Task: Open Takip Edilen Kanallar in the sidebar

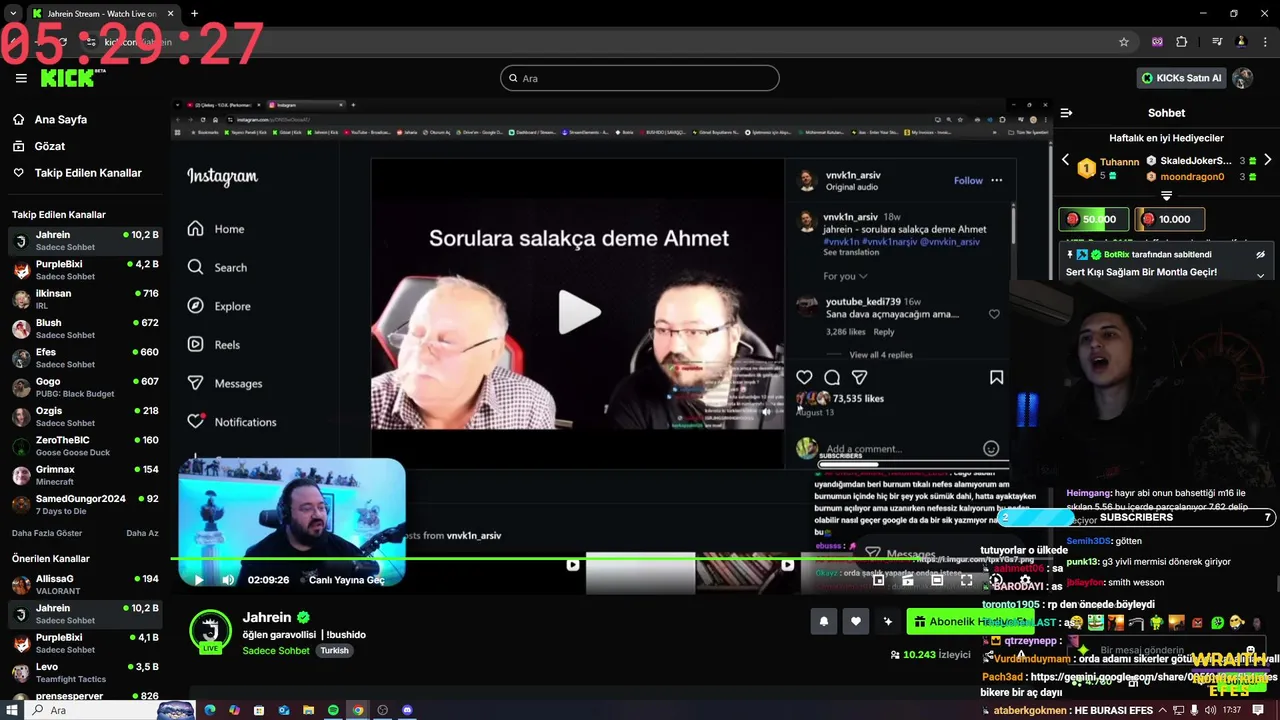Action: (77, 173)
